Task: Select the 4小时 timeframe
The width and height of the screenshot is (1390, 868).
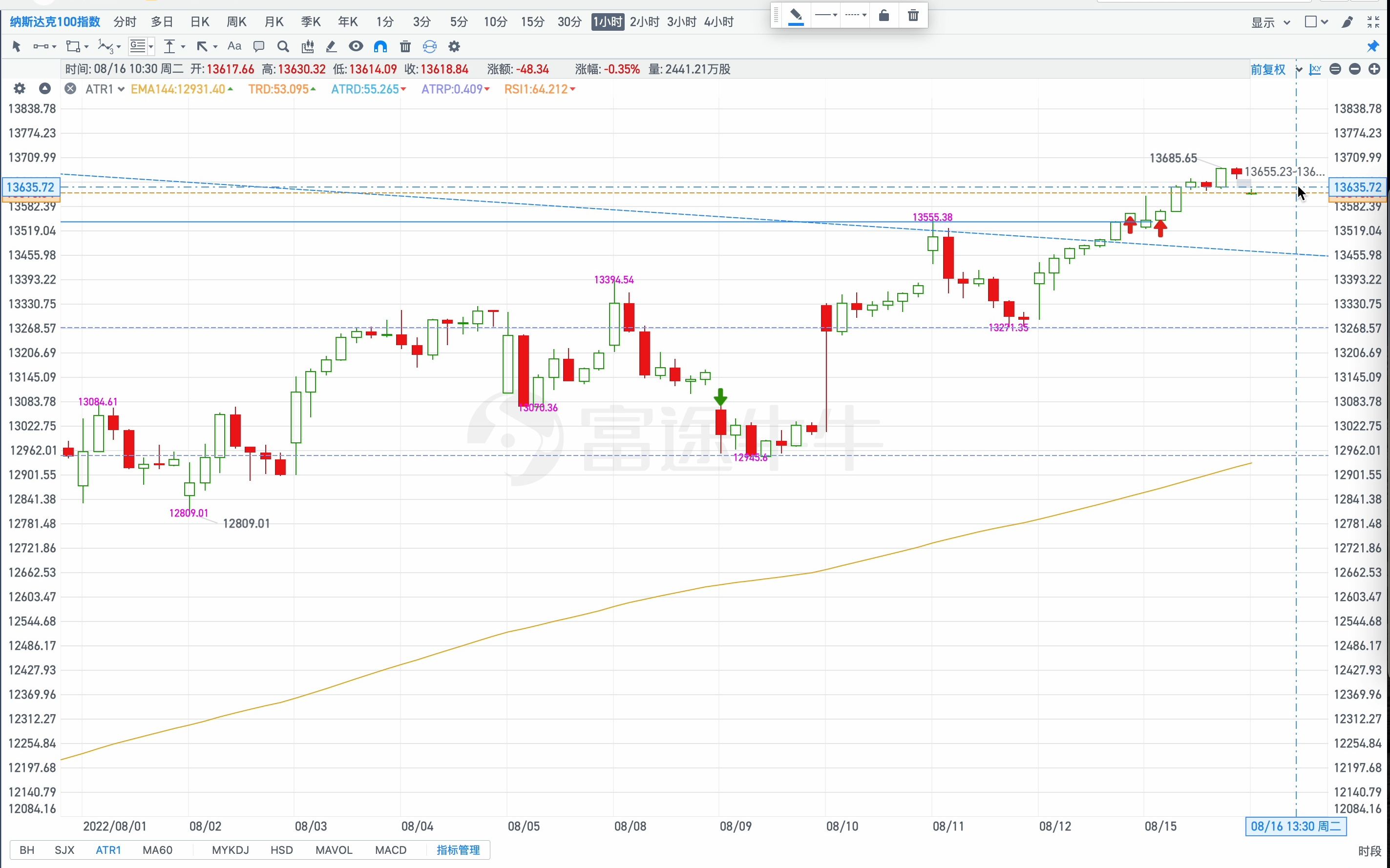Action: click(719, 22)
